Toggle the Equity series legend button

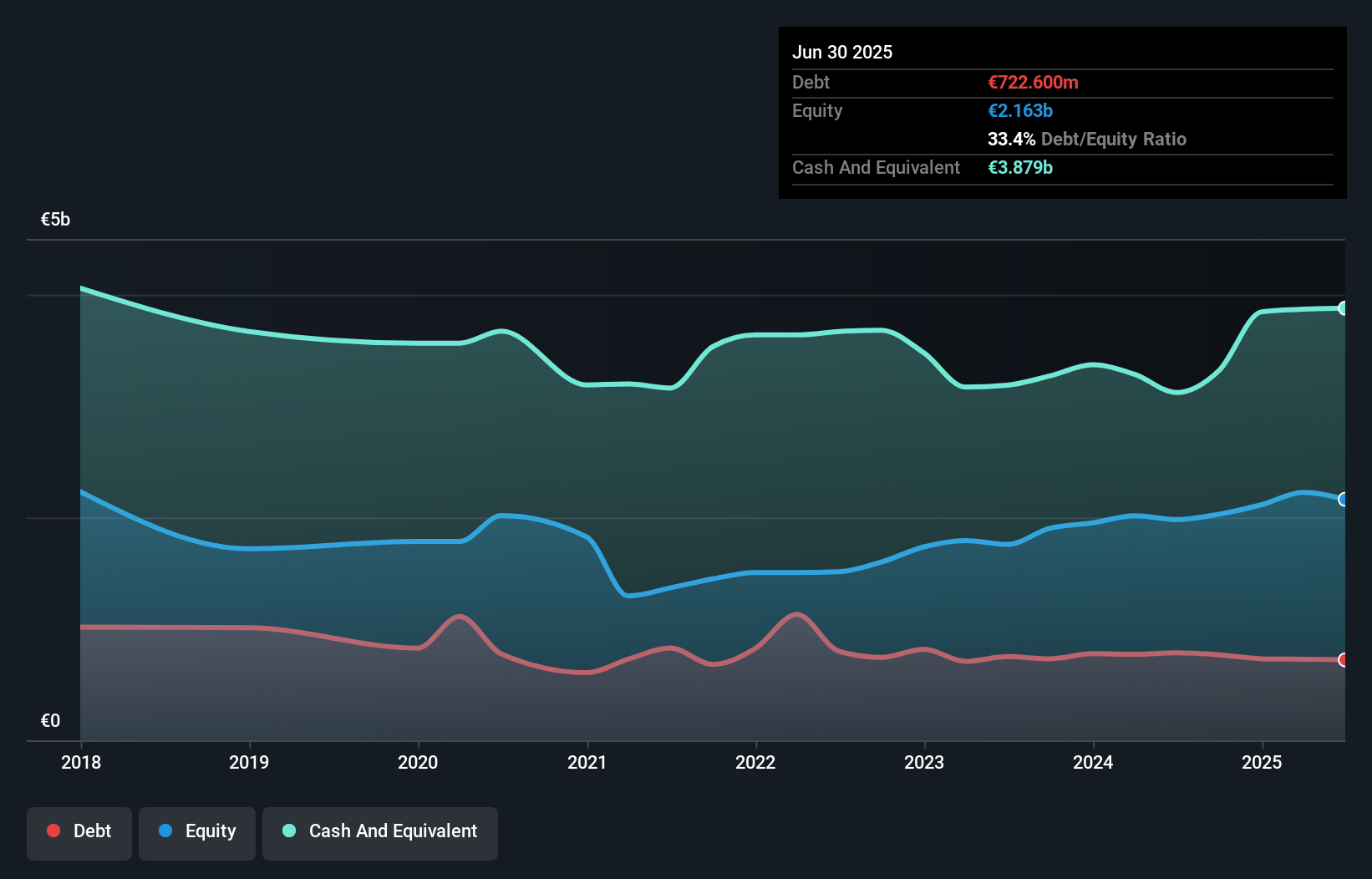coord(197,832)
